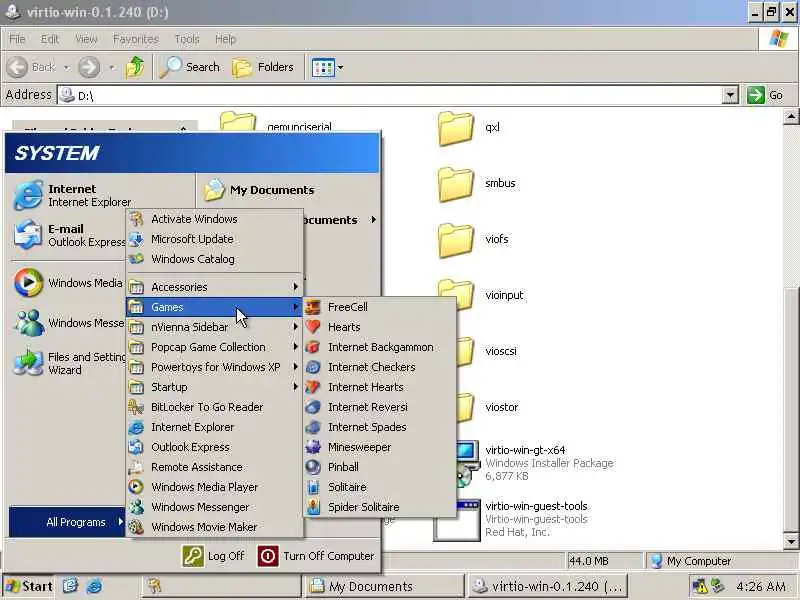
Task: Open the Edit menu
Action: [49, 39]
